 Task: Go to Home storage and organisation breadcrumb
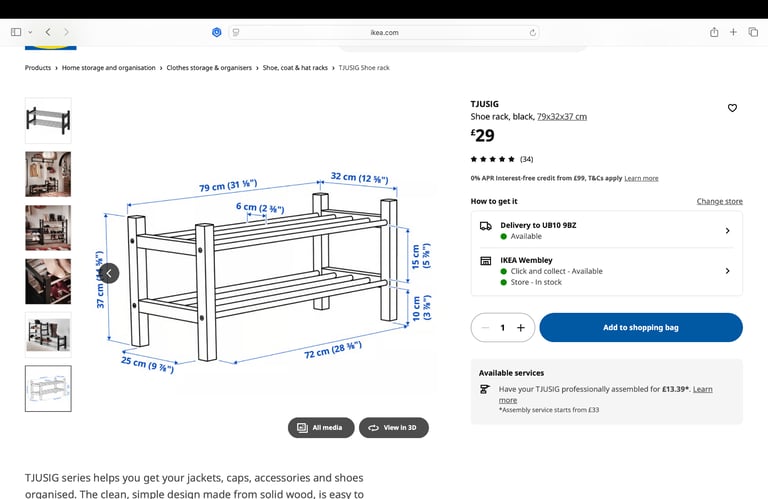coord(108,68)
